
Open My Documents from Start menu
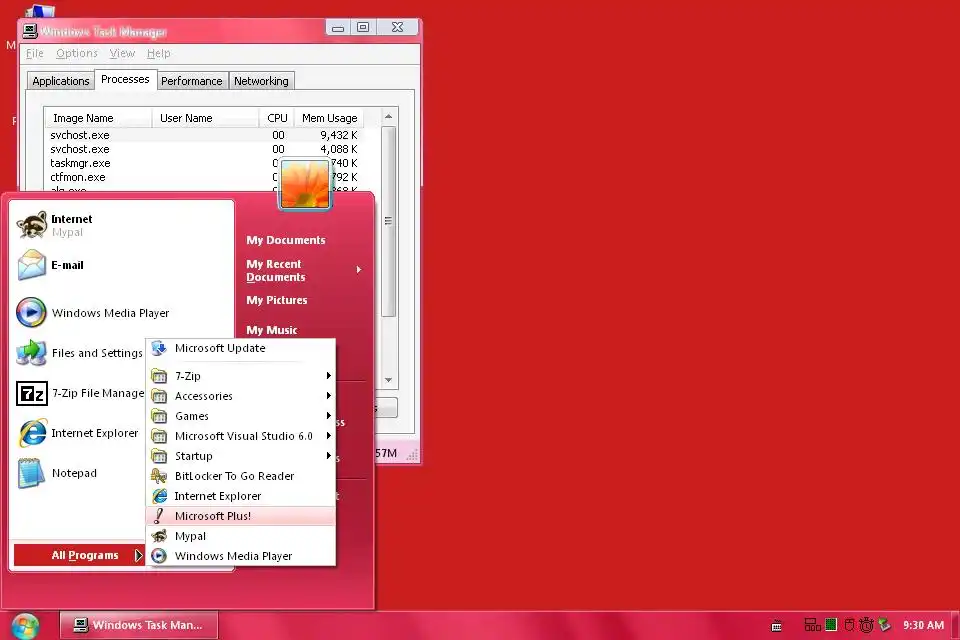tap(286, 240)
